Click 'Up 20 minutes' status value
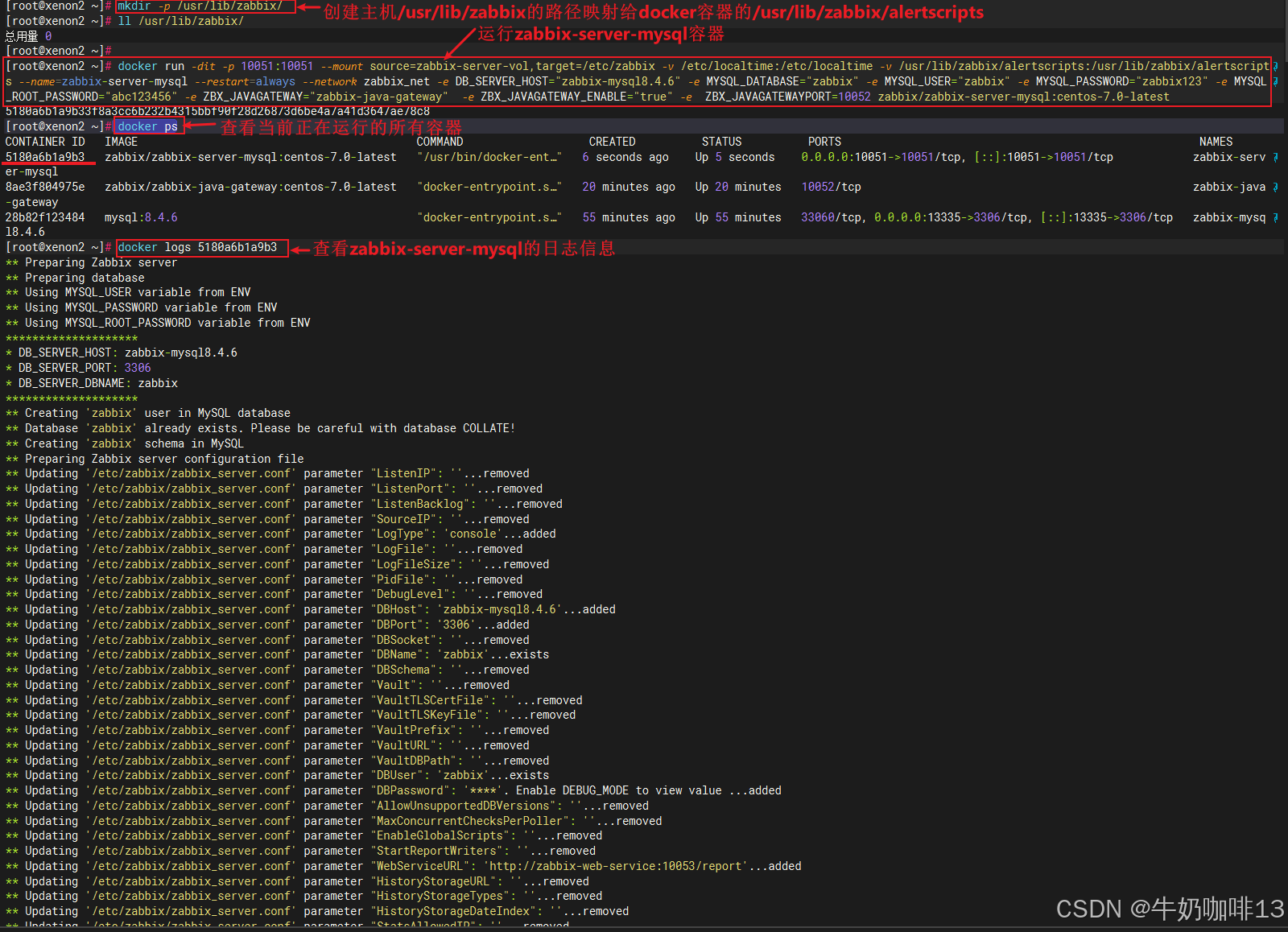The image size is (1288, 932). [x=738, y=187]
